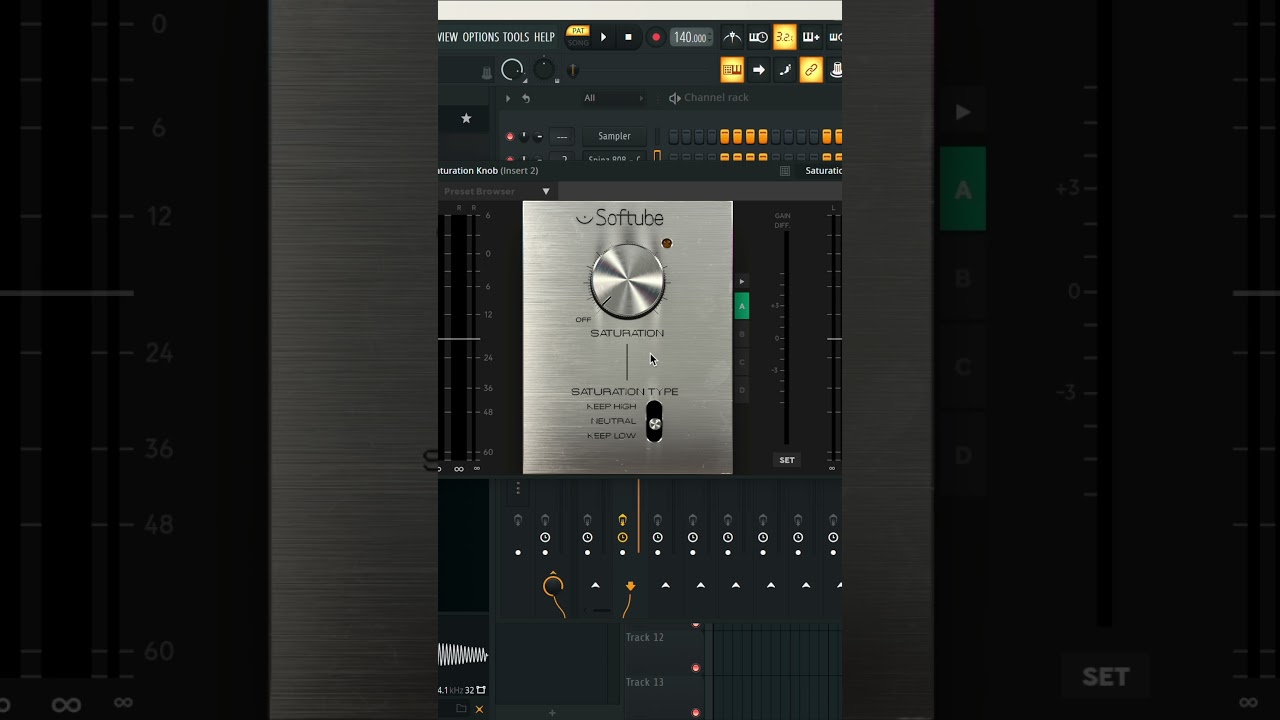The image size is (1280, 720).
Task: Select preset slot B
Action: coord(742,334)
